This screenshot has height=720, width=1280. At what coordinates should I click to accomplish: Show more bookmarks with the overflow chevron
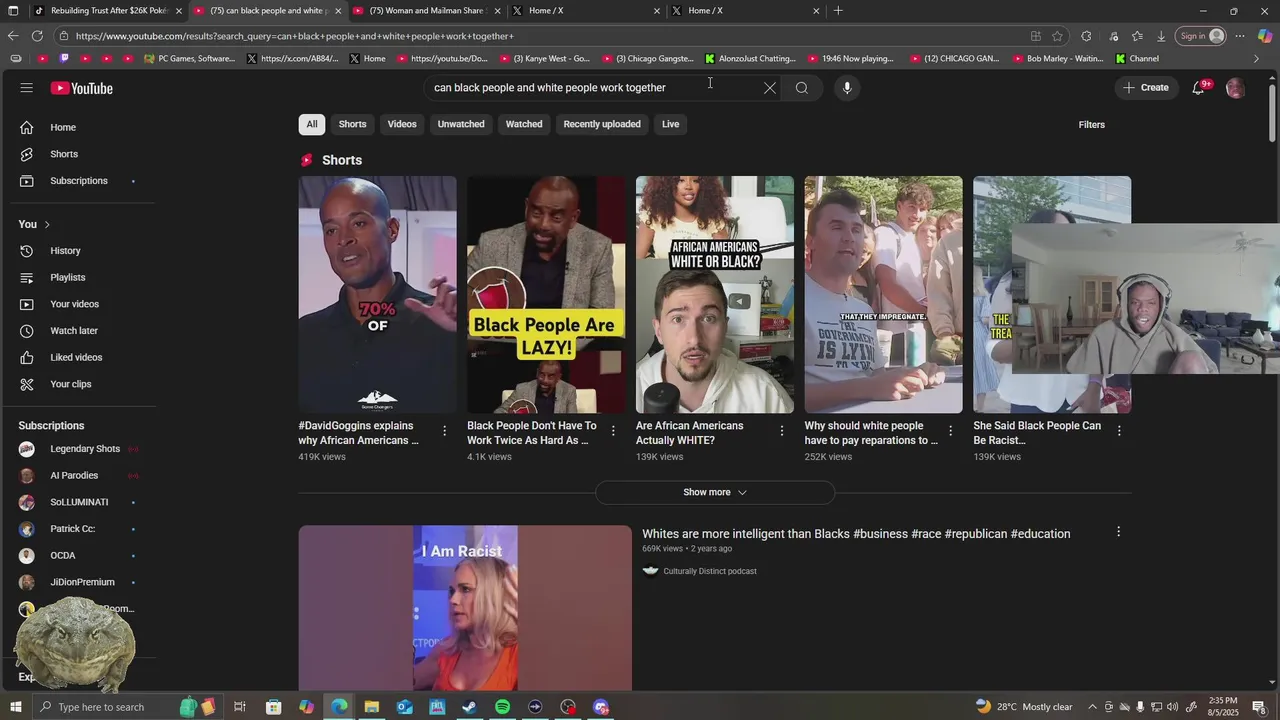pyautogui.click(x=1256, y=58)
